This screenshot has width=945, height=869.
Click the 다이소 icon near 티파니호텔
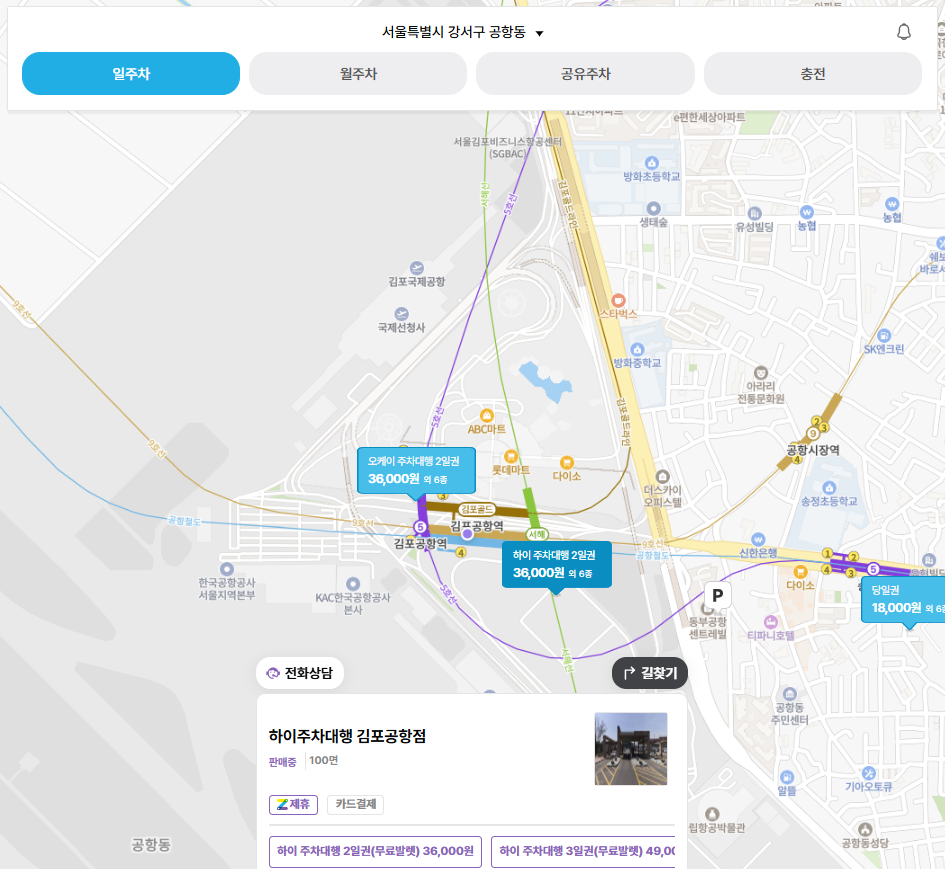click(800, 571)
